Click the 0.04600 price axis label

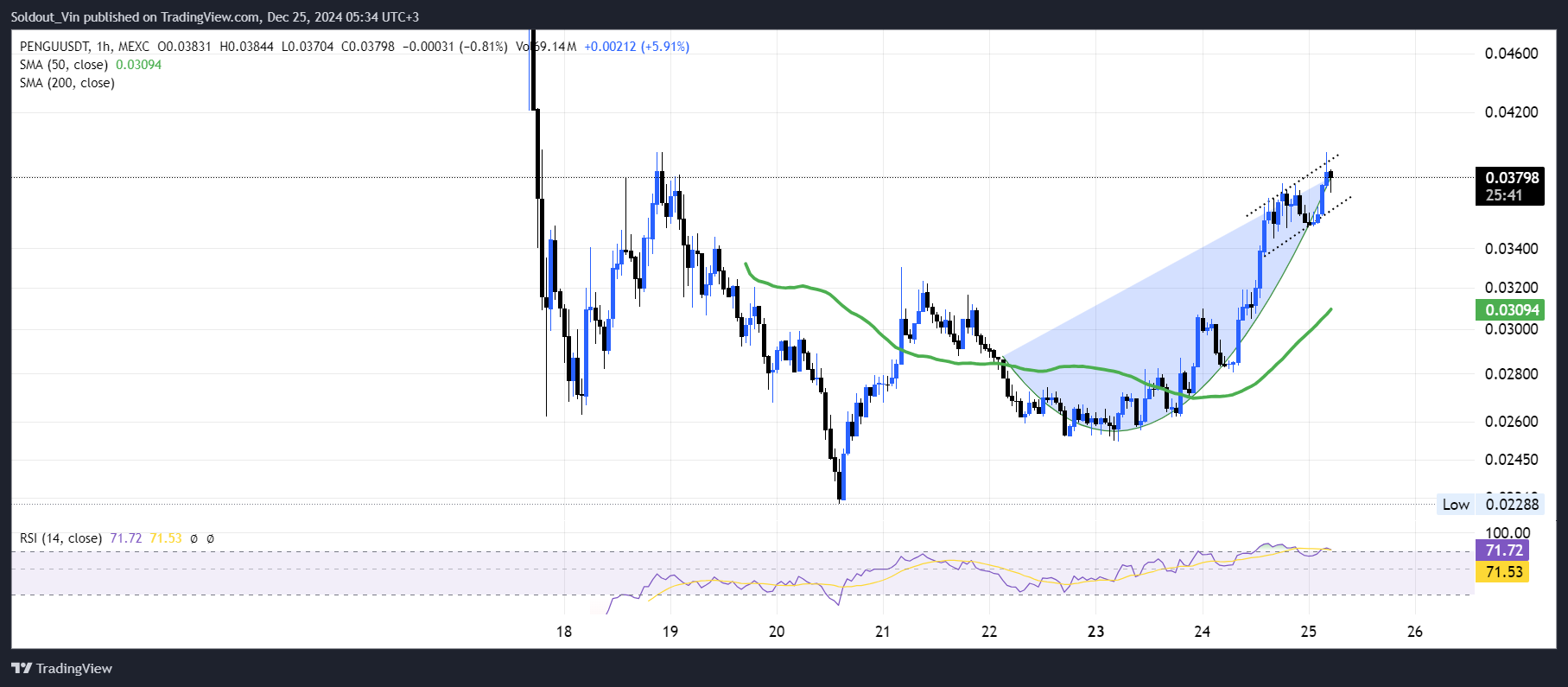click(1511, 54)
